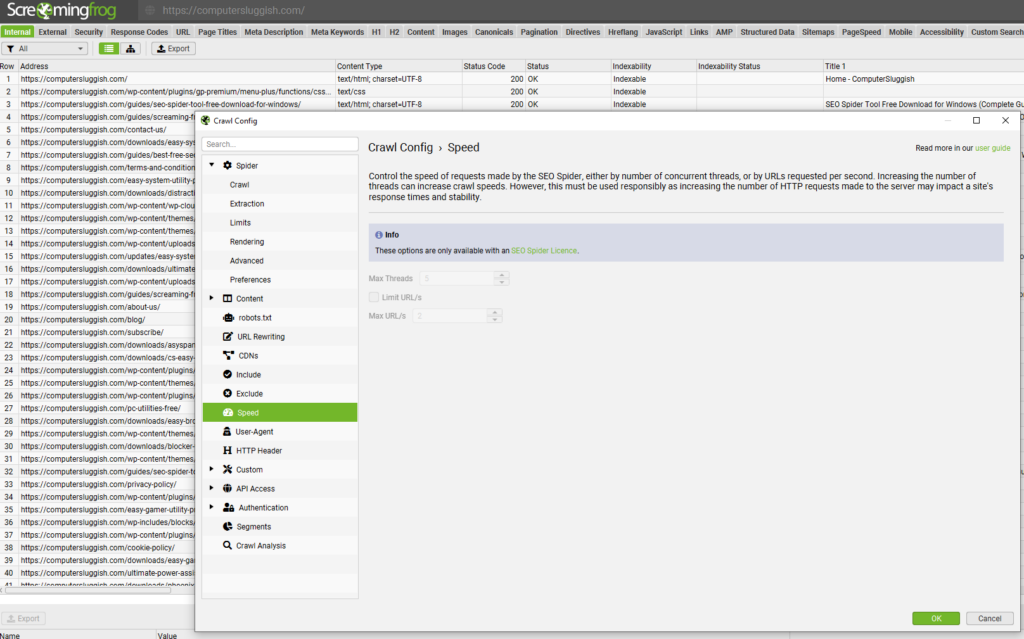
Task: Open the PageSpeed tab
Action: (x=861, y=32)
